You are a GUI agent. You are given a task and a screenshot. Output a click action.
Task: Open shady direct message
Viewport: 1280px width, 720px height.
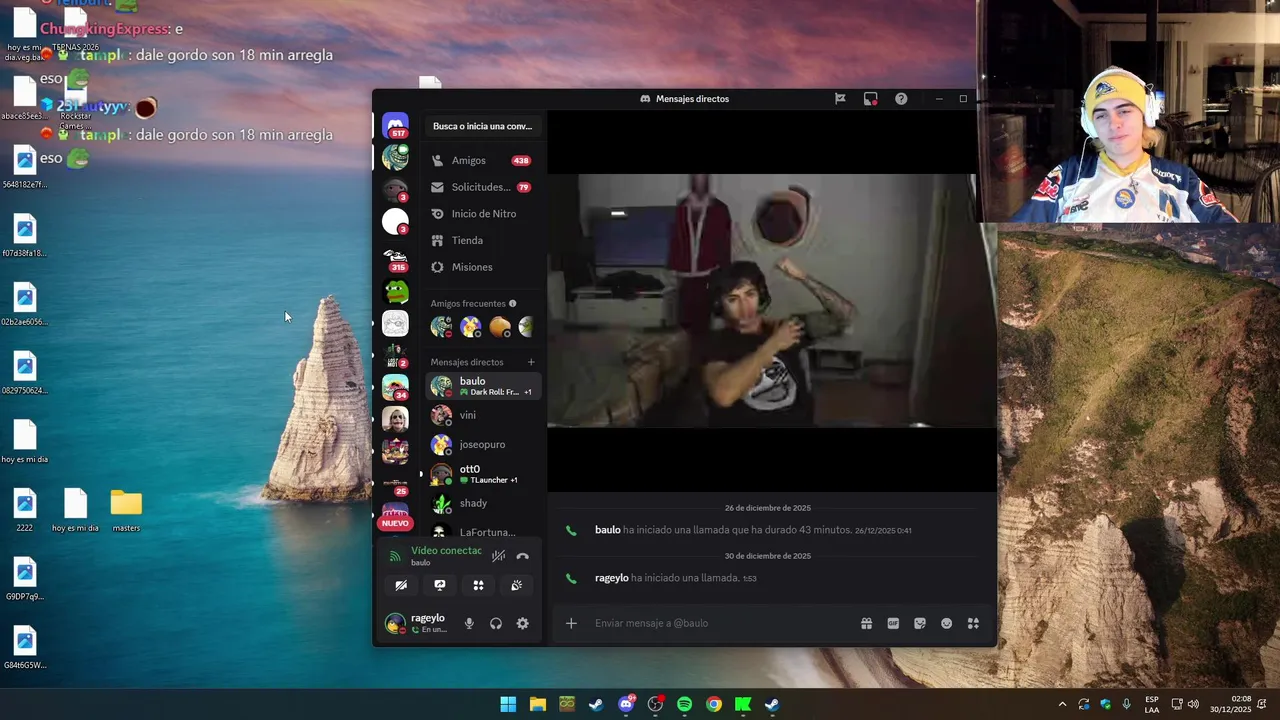pos(484,503)
